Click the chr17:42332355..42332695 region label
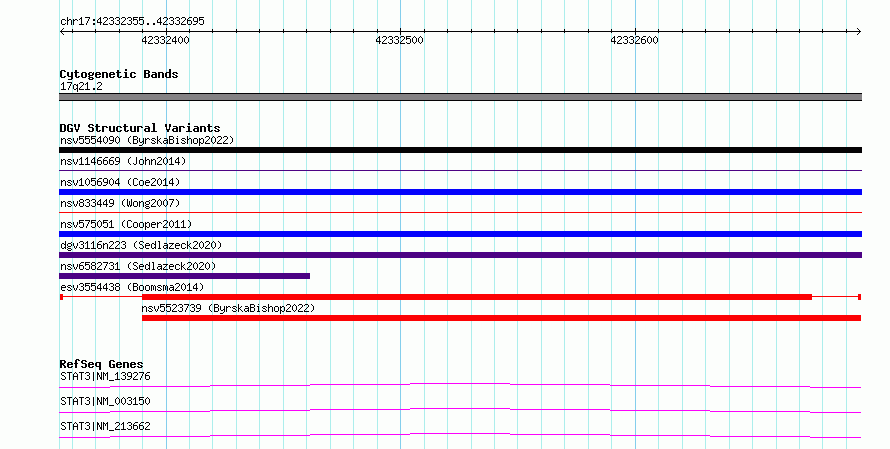This screenshot has width=890, height=449. (x=132, y=21)
